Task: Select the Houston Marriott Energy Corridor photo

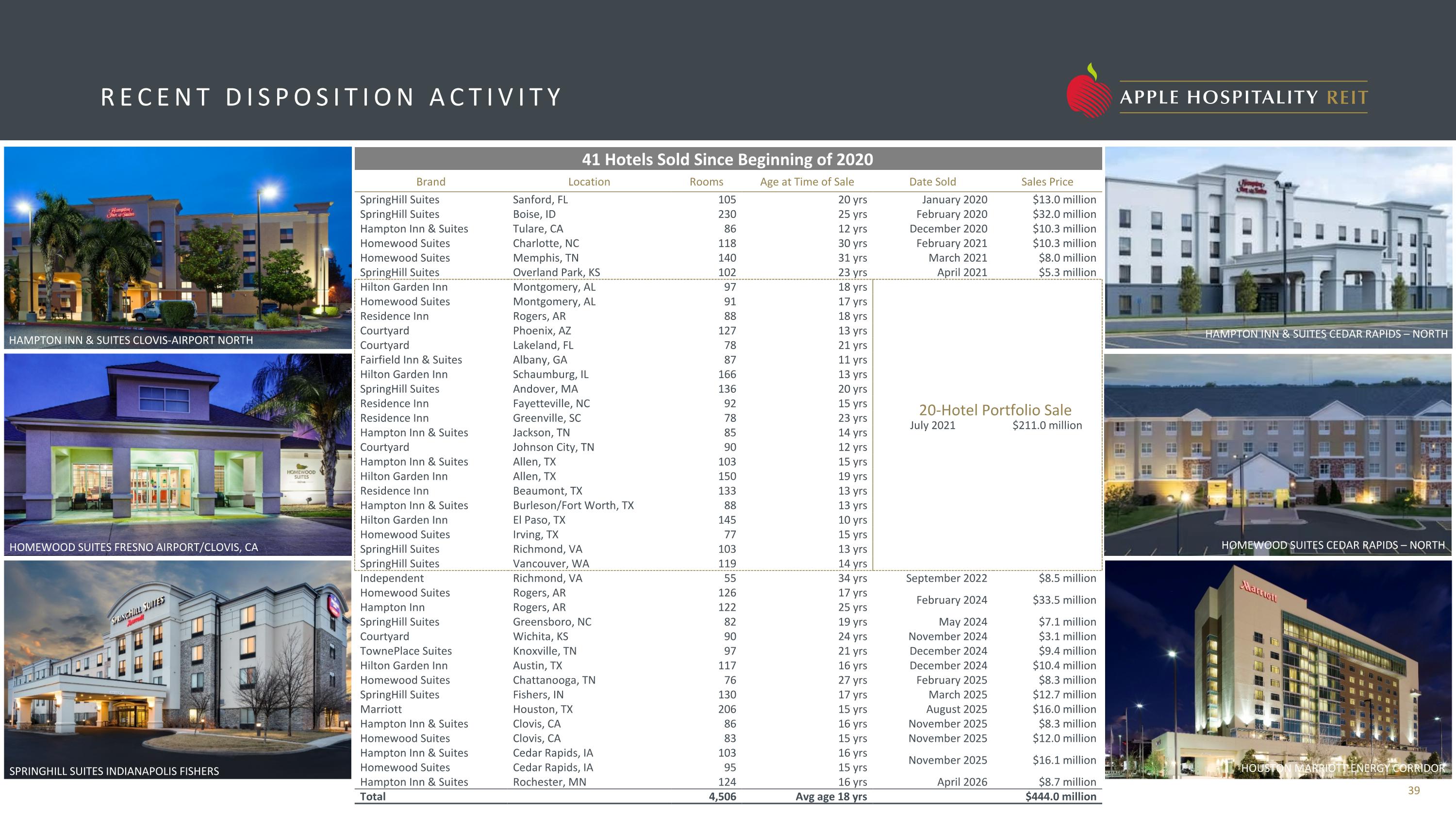Action: pyautogui.click(x=1278, y=670)
